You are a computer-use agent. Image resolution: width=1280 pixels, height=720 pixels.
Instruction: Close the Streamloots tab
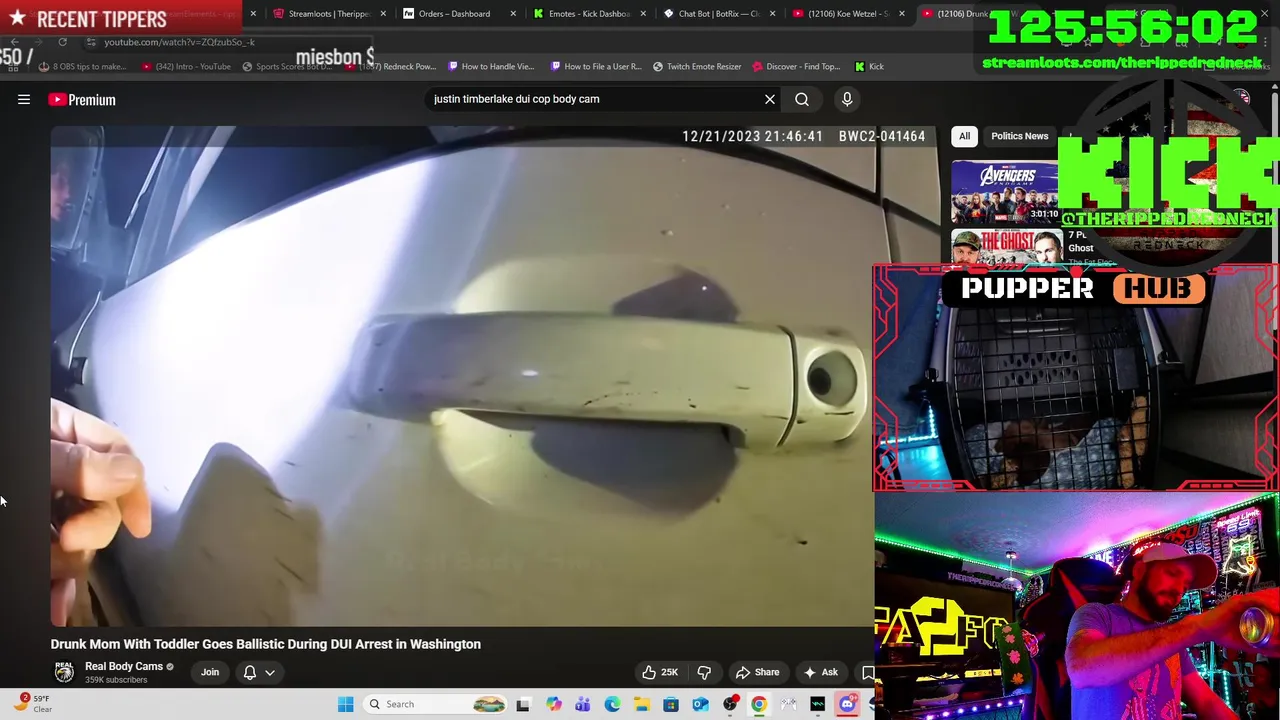pos(383,14)
